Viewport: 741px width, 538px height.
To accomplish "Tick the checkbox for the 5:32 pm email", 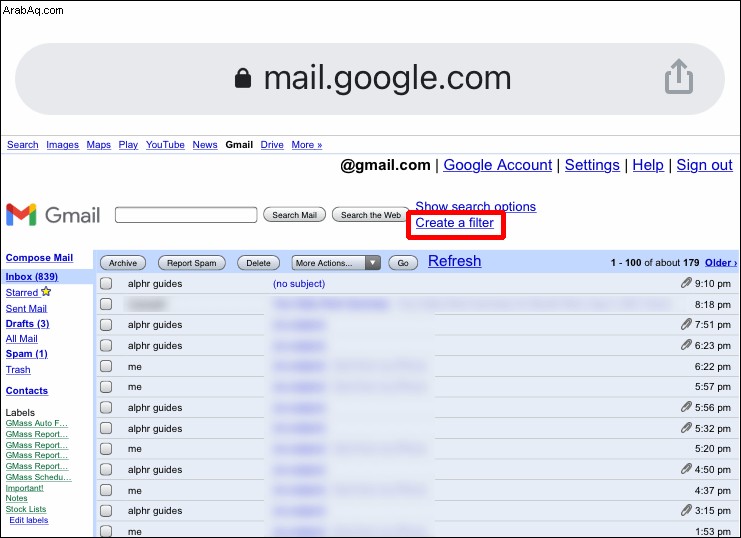I will pos(106,428).
